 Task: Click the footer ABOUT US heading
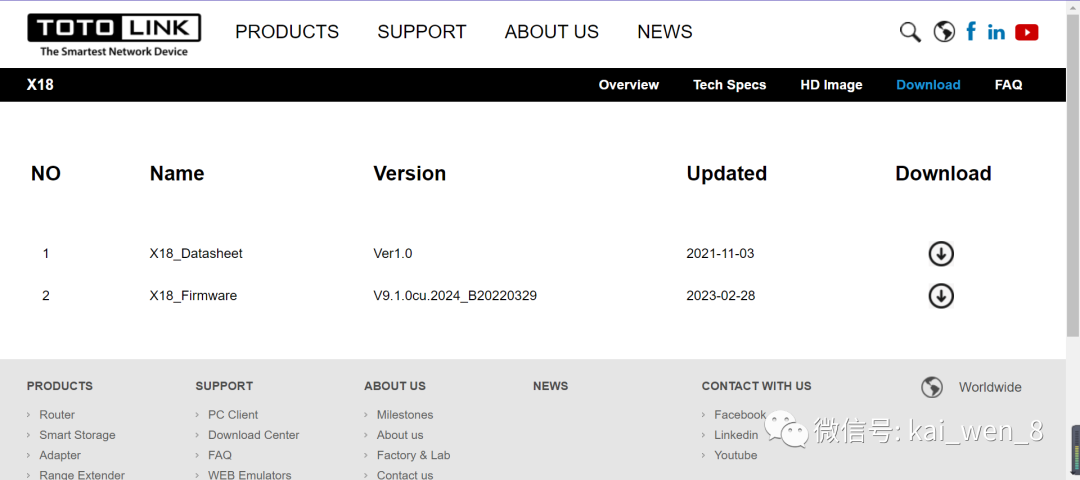(395, 386)
